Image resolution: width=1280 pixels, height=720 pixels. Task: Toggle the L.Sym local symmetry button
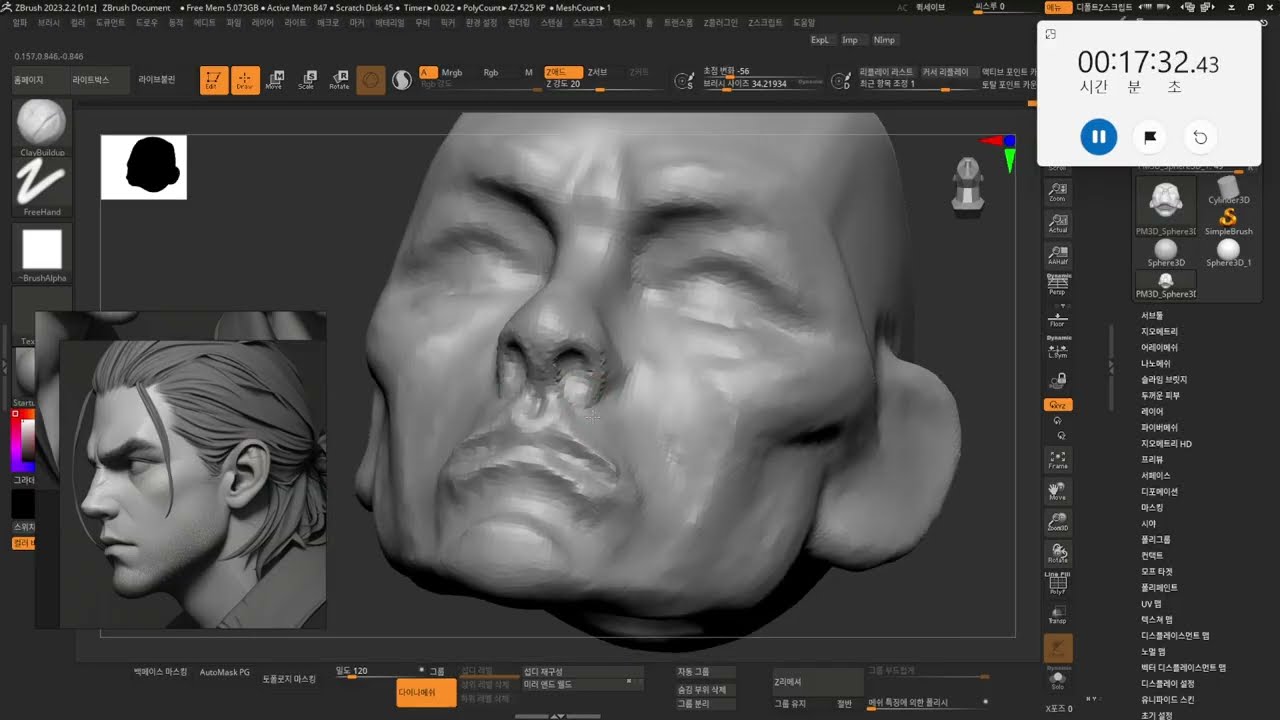click(x=1058, y=348)
